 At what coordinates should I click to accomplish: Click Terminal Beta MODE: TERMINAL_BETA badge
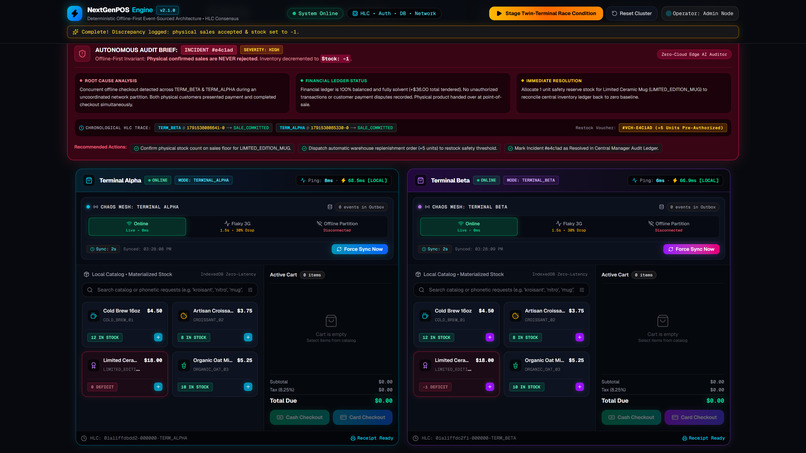pyautogui.click(x=531, y=180)
